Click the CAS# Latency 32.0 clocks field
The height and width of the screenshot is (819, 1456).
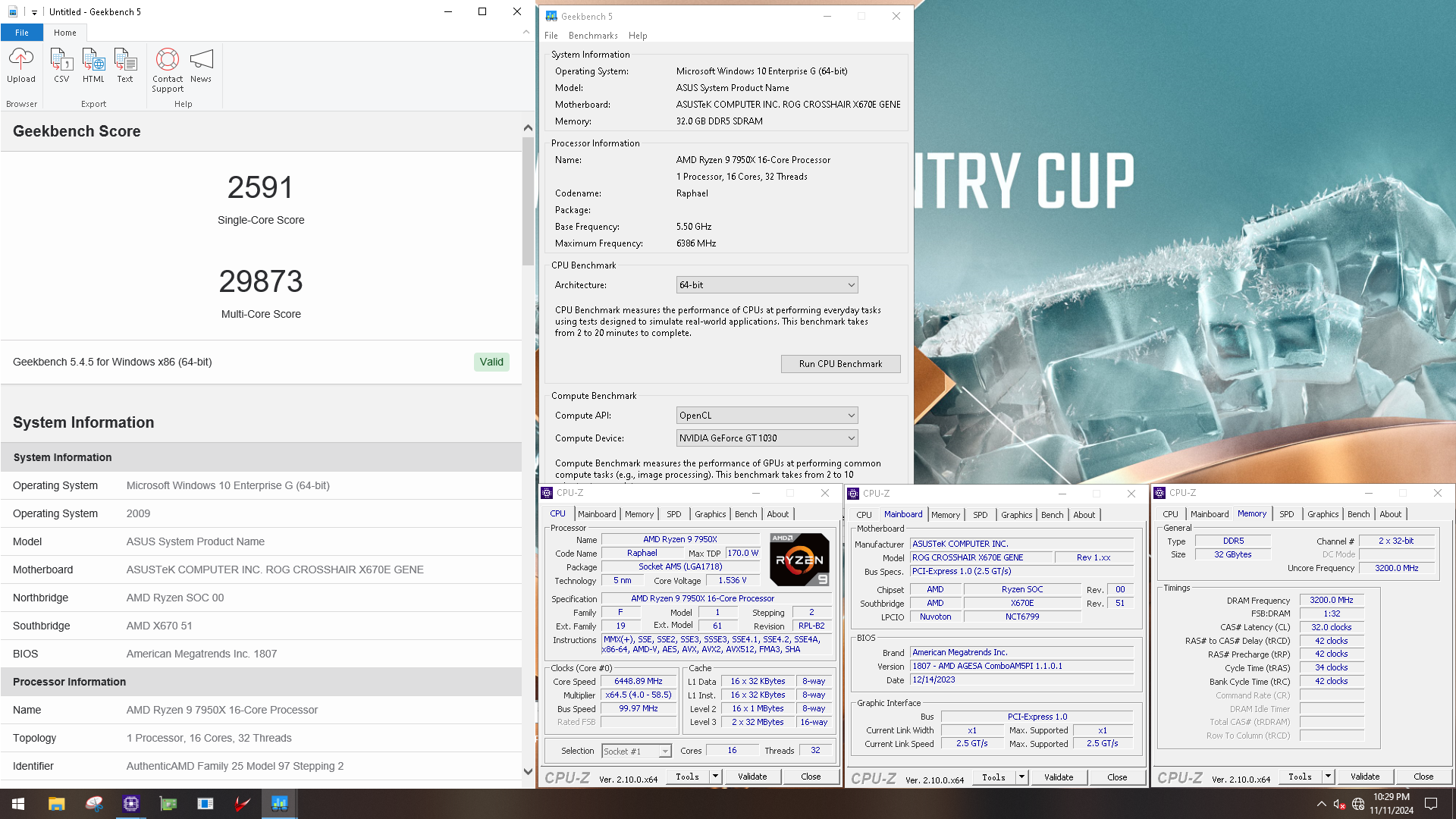(1331, 627)
